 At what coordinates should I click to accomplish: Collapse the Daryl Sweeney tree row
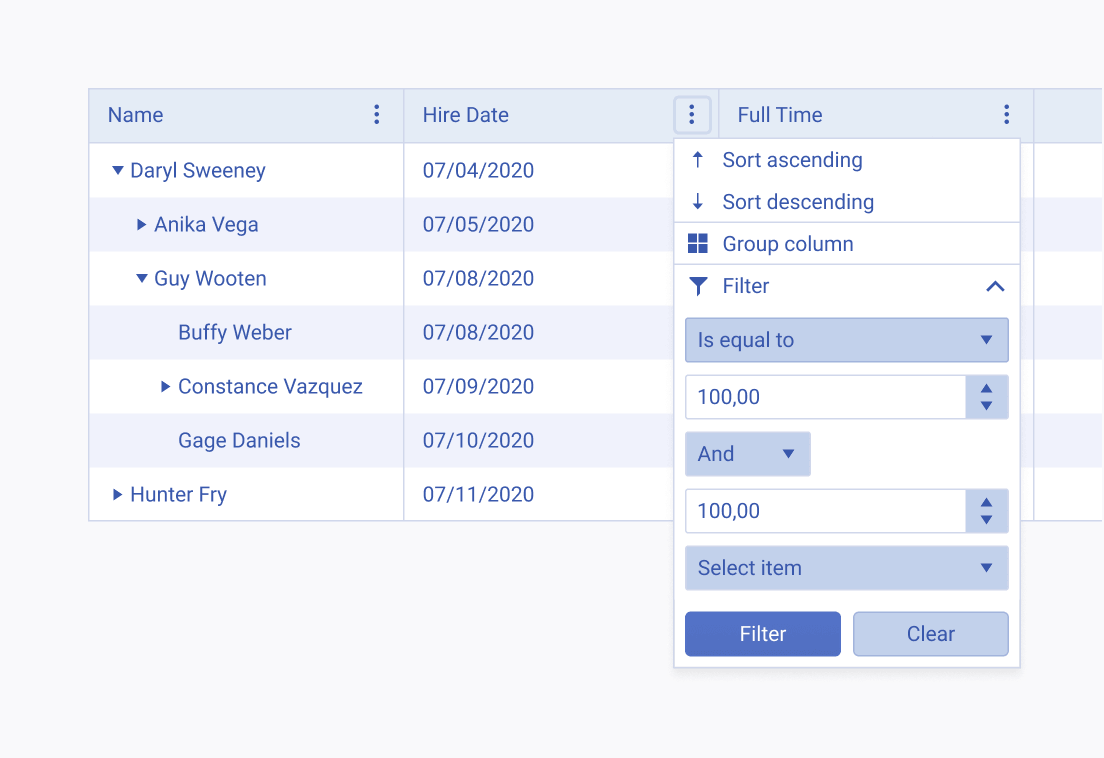(x=118, y=171)
